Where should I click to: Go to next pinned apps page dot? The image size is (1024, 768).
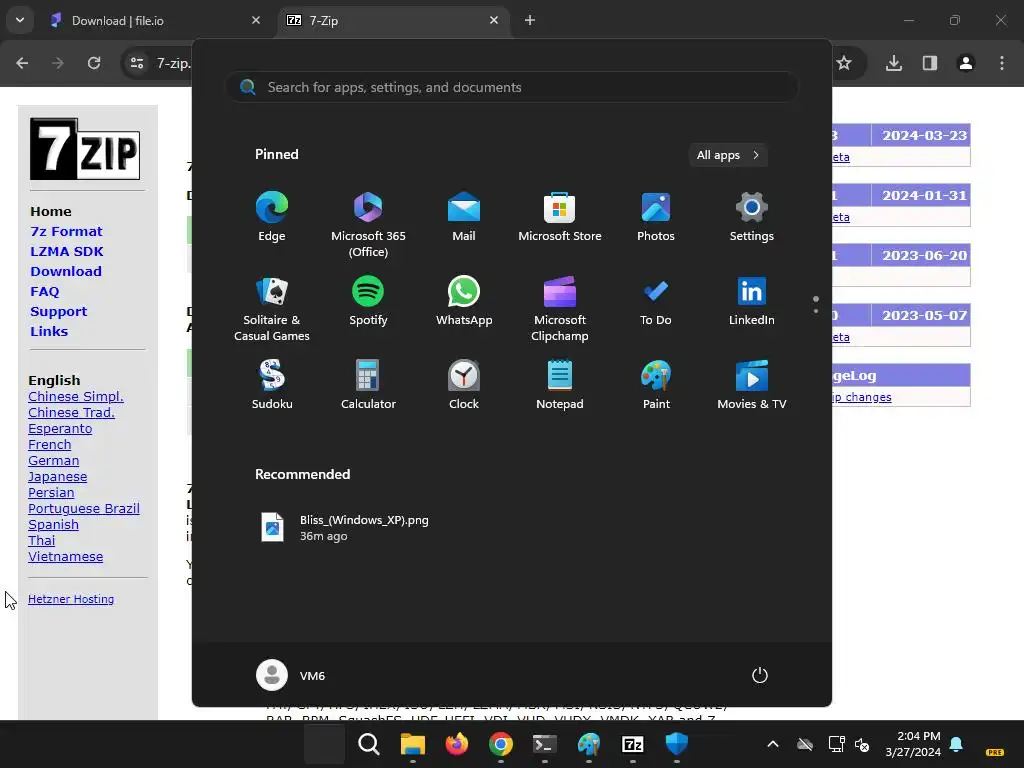pos(816,311)
